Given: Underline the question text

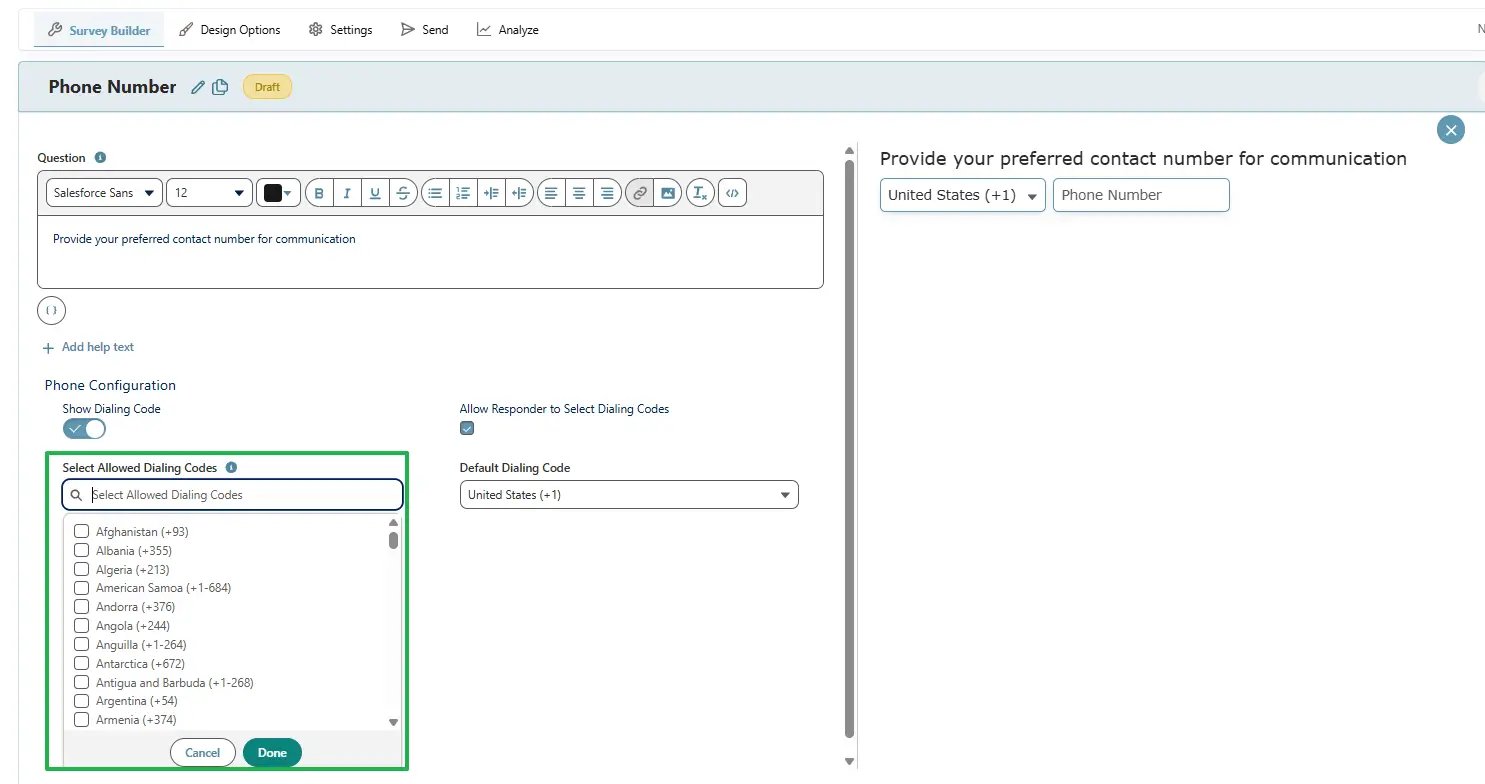Looking at the screenshot, I should click(375, 193).
